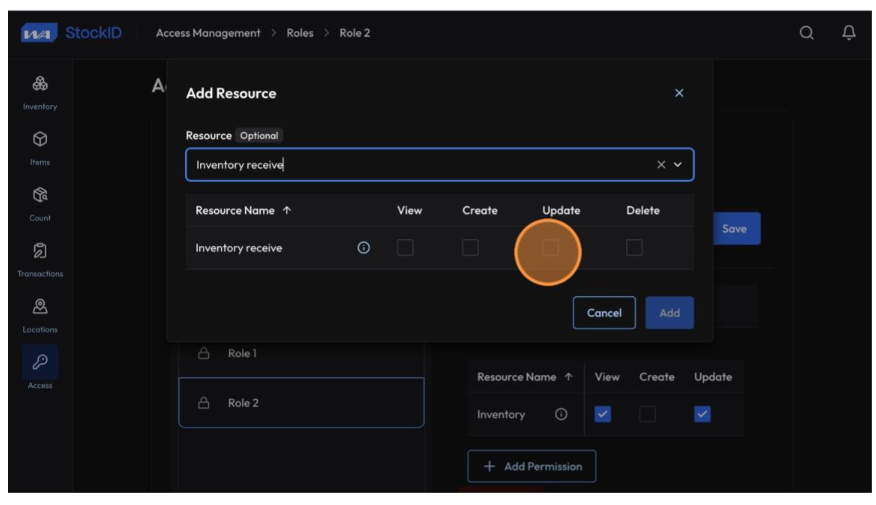Select Role 2 in roles list
This screenshot has height=505, width=876.
pyautogui.click(x=301, y=403)
